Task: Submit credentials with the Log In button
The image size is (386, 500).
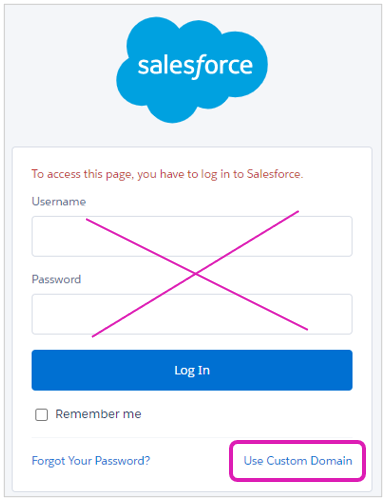Action: point(192,370)
